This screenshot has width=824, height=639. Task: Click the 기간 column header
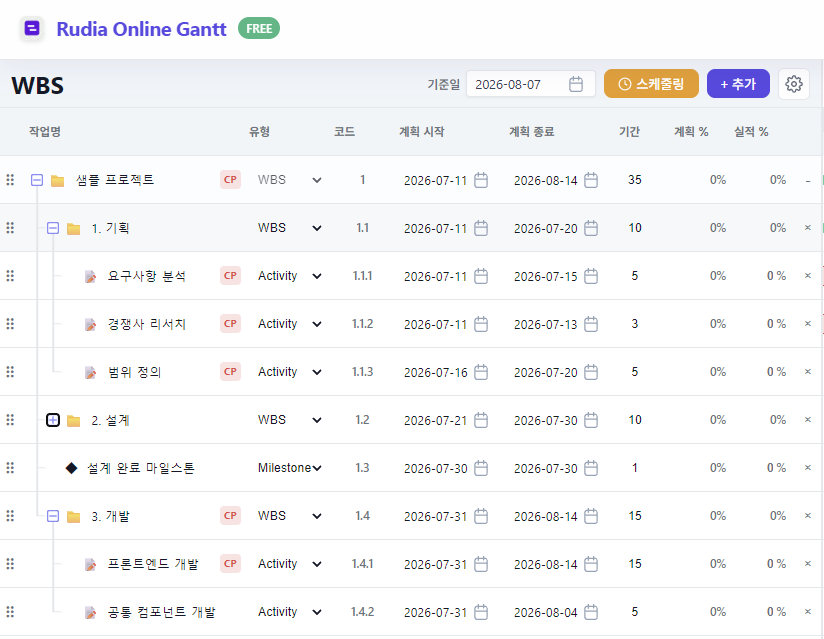tap(629, 131)
